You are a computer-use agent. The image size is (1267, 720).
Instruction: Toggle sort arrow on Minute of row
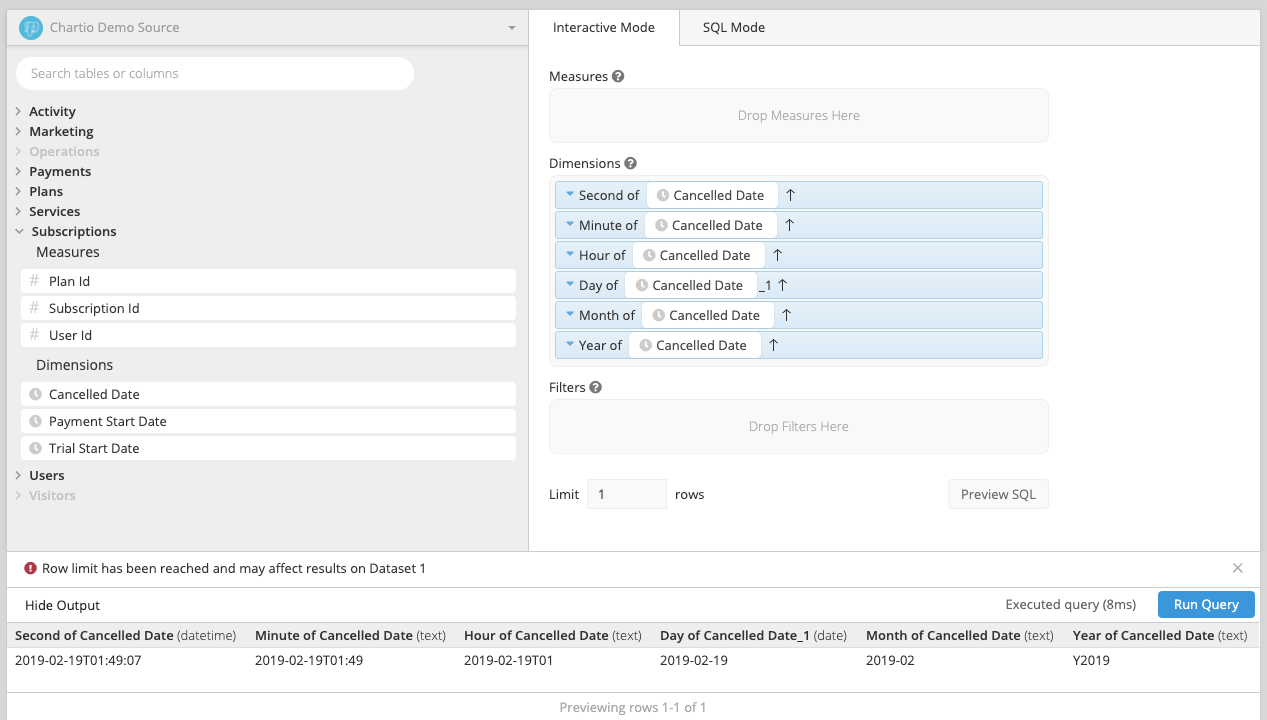(x=789, y=225)
